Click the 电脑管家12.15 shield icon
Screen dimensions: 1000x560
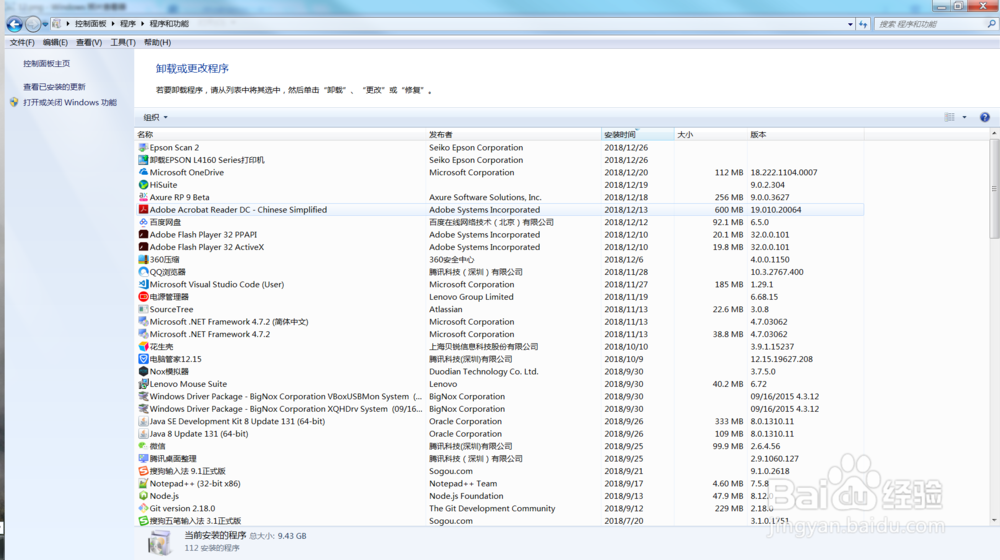pos(143,359)
